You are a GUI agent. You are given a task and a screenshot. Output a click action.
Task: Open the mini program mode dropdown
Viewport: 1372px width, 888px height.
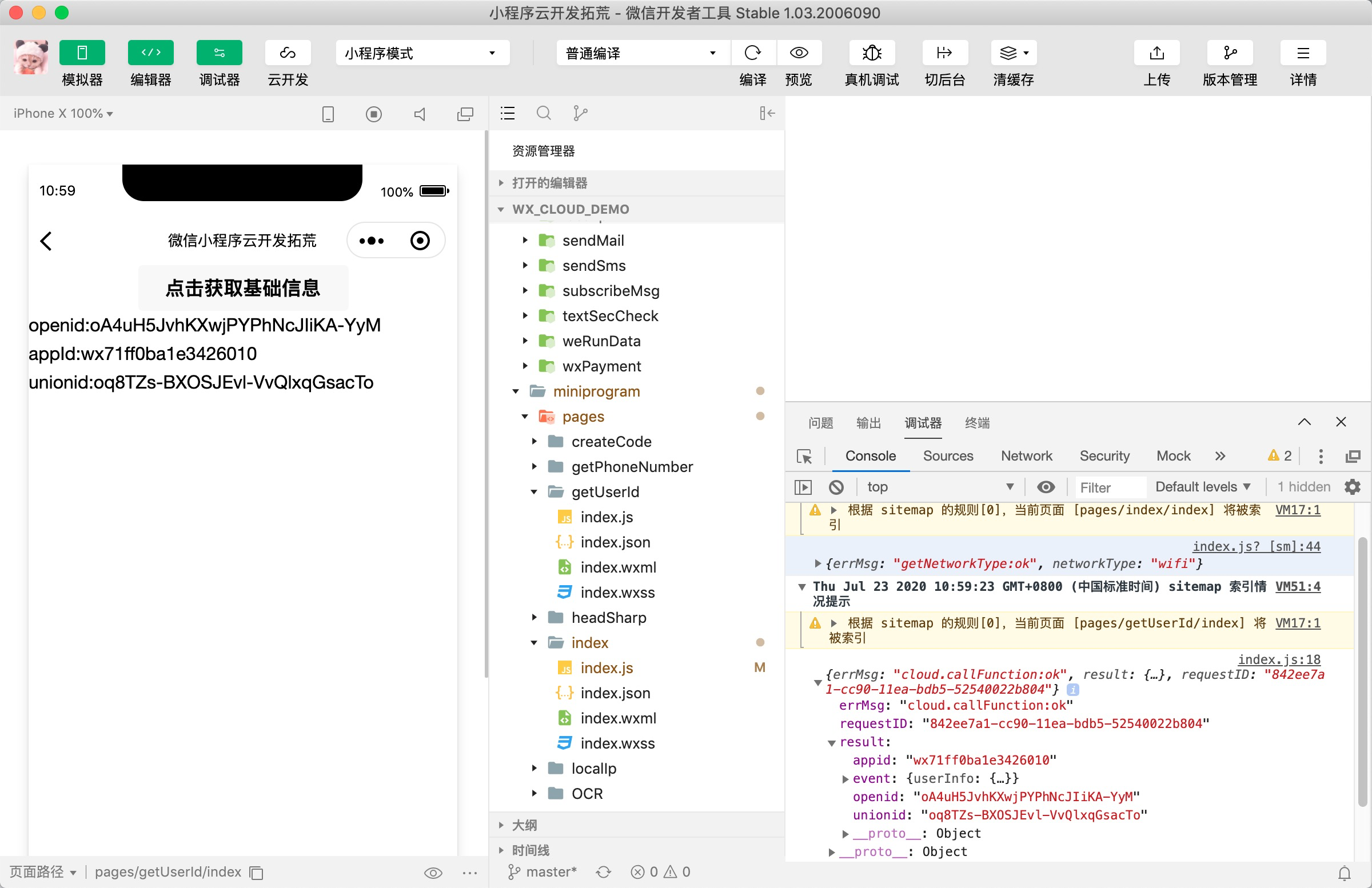tap(422, 53)
